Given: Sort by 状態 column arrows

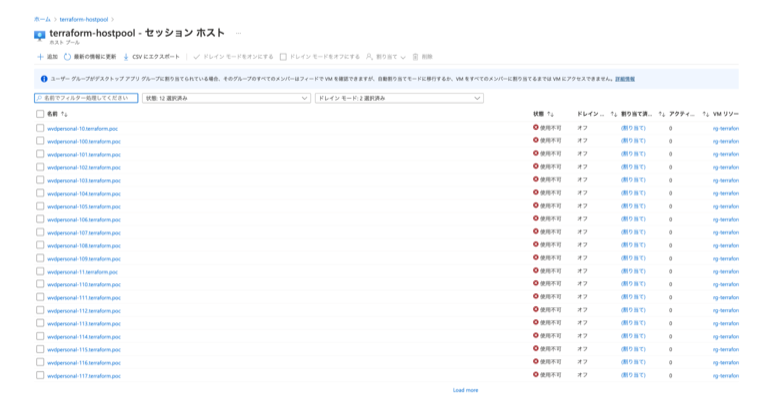Looking at the screenshot, I should click(551, 114).
